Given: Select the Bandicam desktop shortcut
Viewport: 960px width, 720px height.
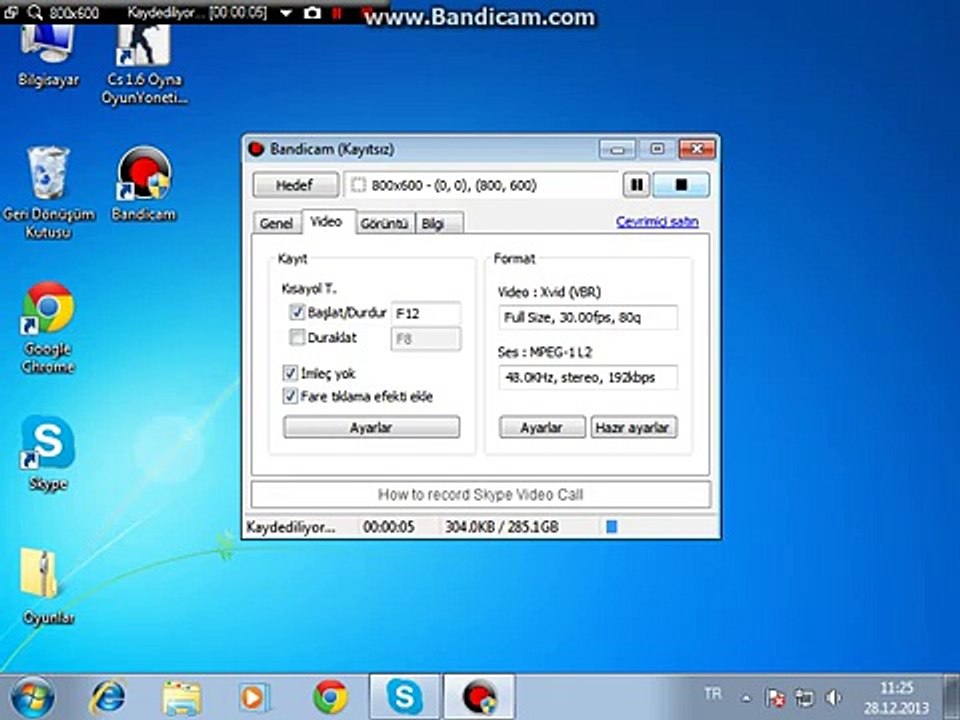Looking at the screenshot, I should click(144, 183).
